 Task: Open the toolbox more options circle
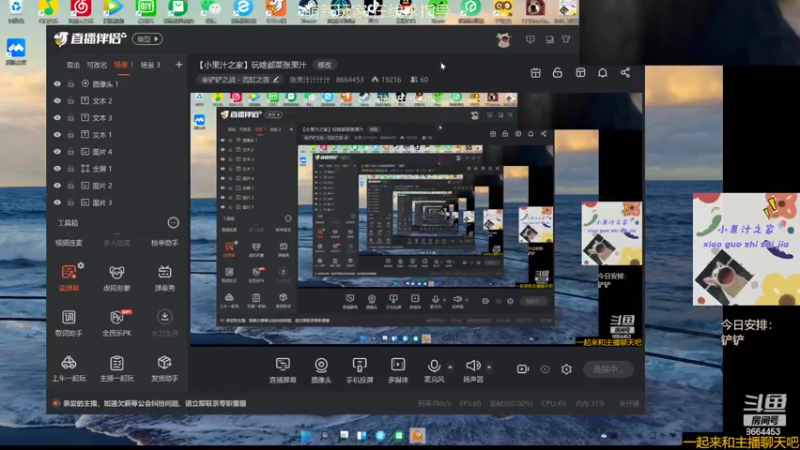(173, 222)
